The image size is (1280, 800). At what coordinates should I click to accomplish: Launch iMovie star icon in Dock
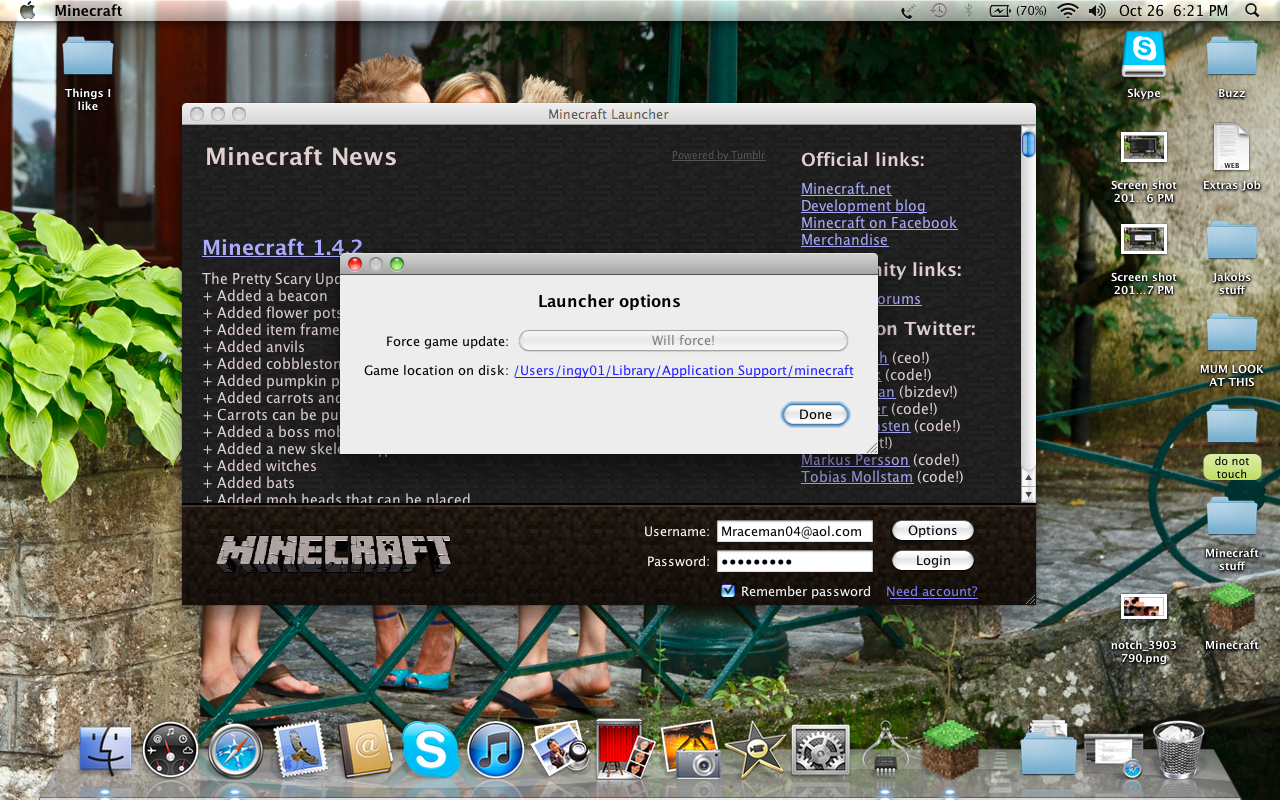coord(755,750)
